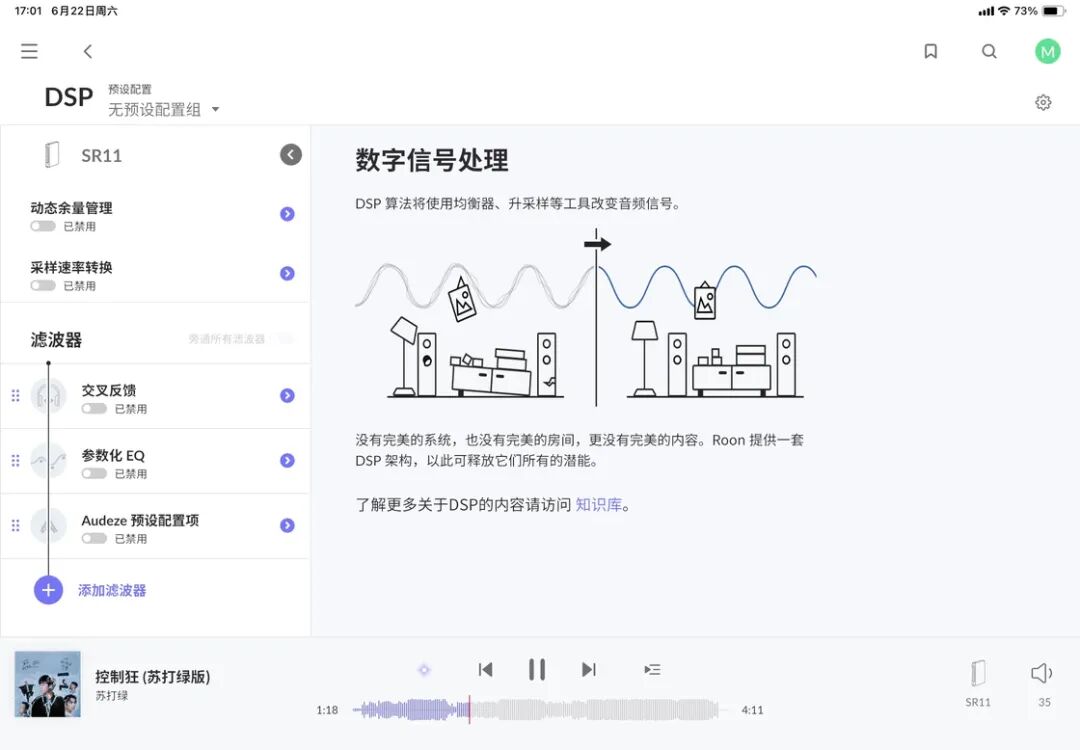Click the Audeze preset filter icon

(x=49, y=525)
